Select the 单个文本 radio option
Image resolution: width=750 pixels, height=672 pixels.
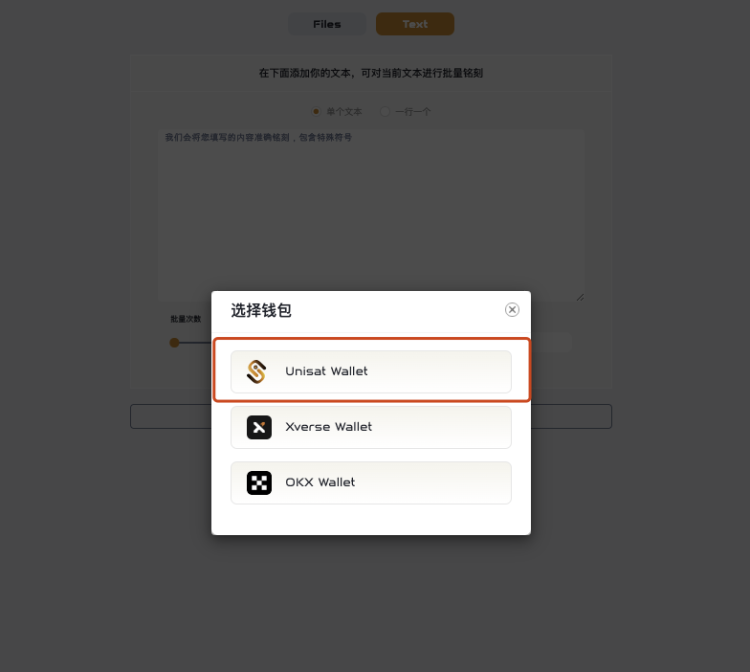[x=316, y=111]
